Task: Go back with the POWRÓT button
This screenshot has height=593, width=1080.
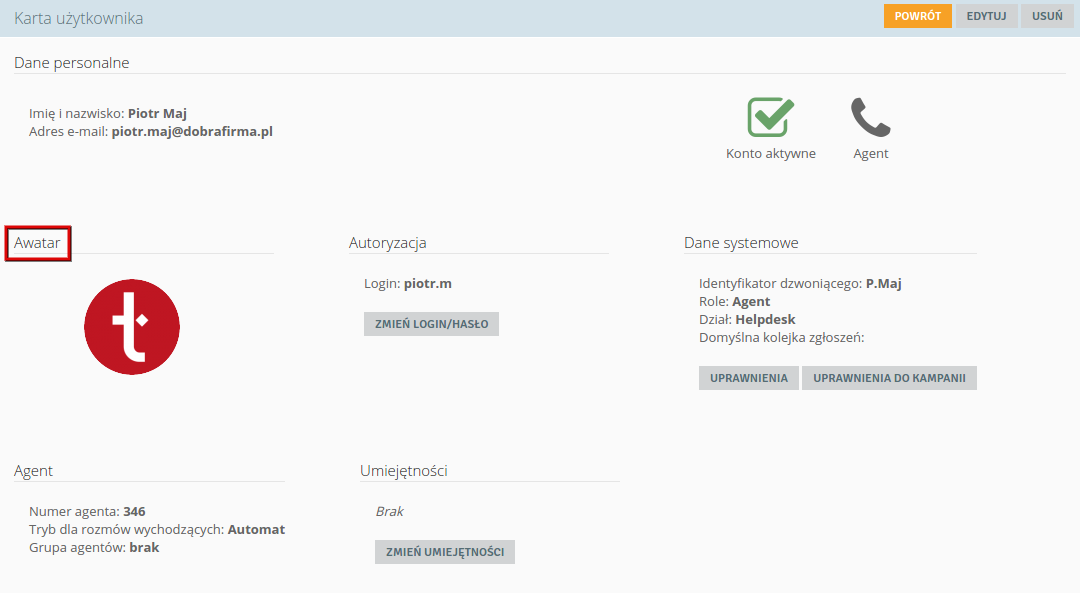Action: pos(917,16)
